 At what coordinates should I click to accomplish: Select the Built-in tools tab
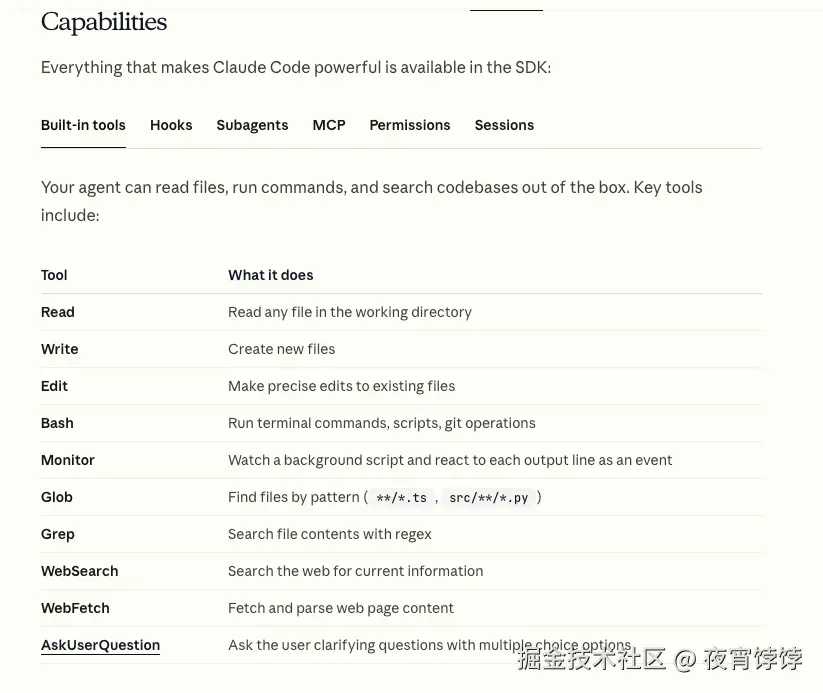tap(83, 125)
